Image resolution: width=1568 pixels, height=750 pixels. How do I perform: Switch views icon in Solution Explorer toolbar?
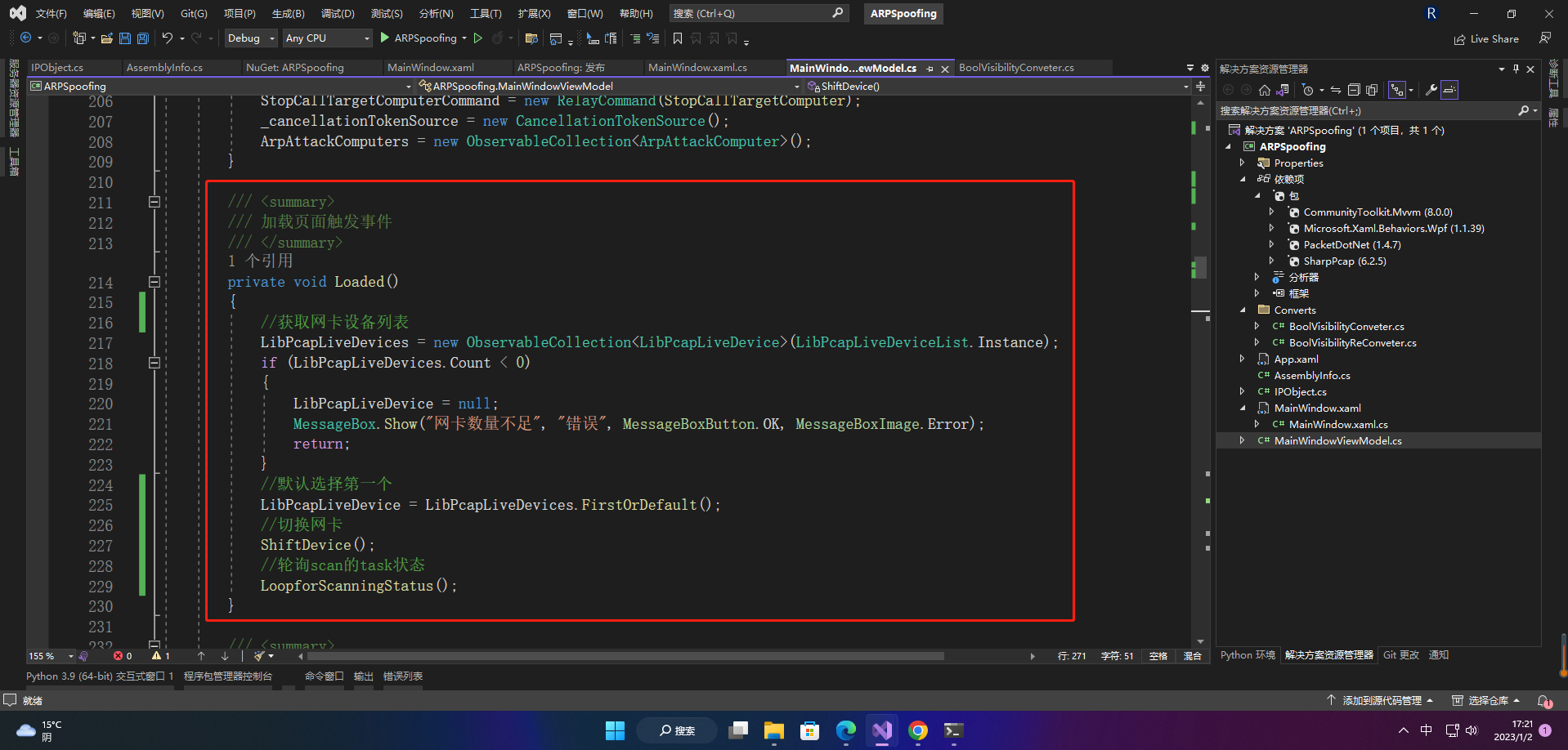[x=1283, y=90]
